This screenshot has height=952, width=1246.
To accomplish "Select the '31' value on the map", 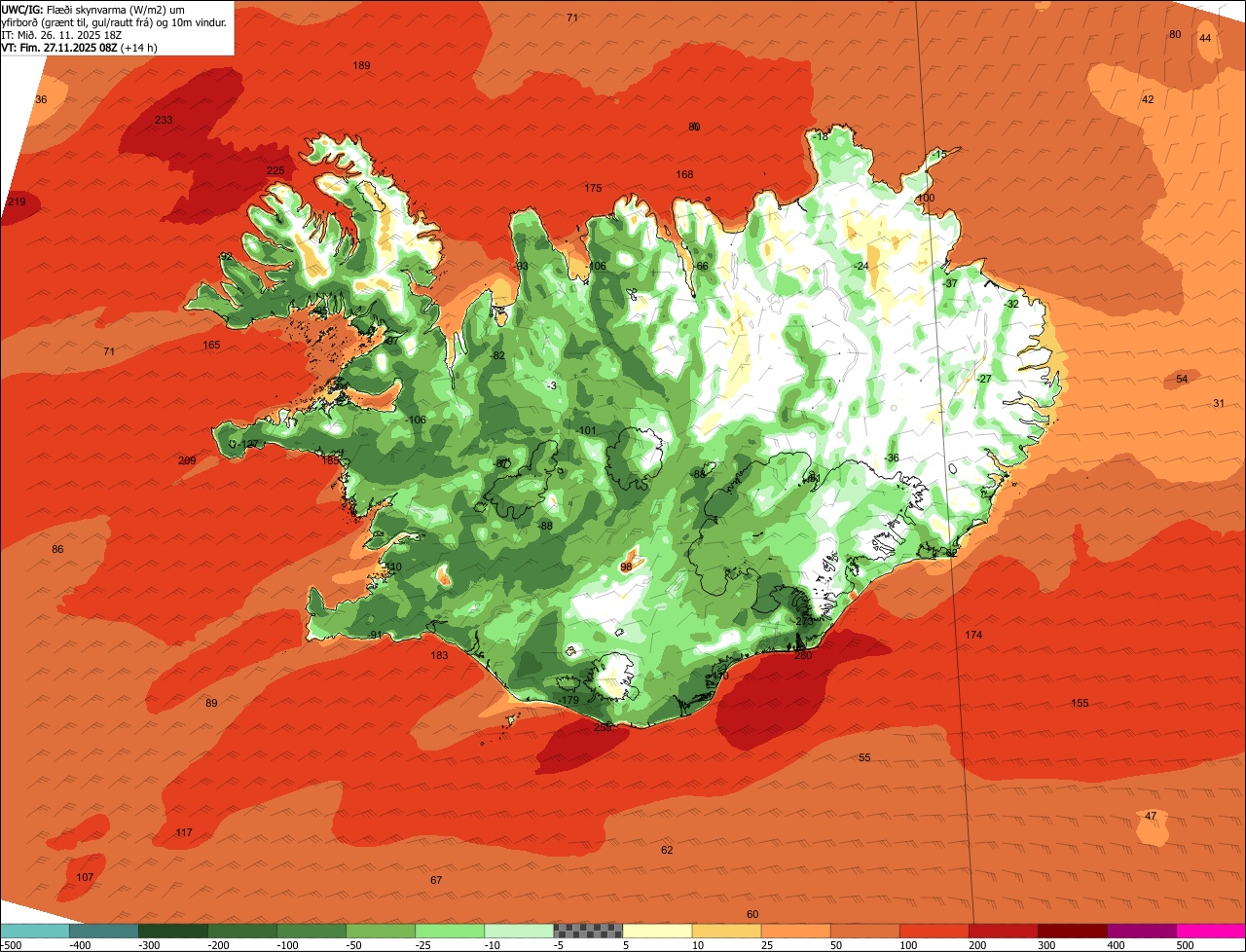I will click(x=1219, y=403).
